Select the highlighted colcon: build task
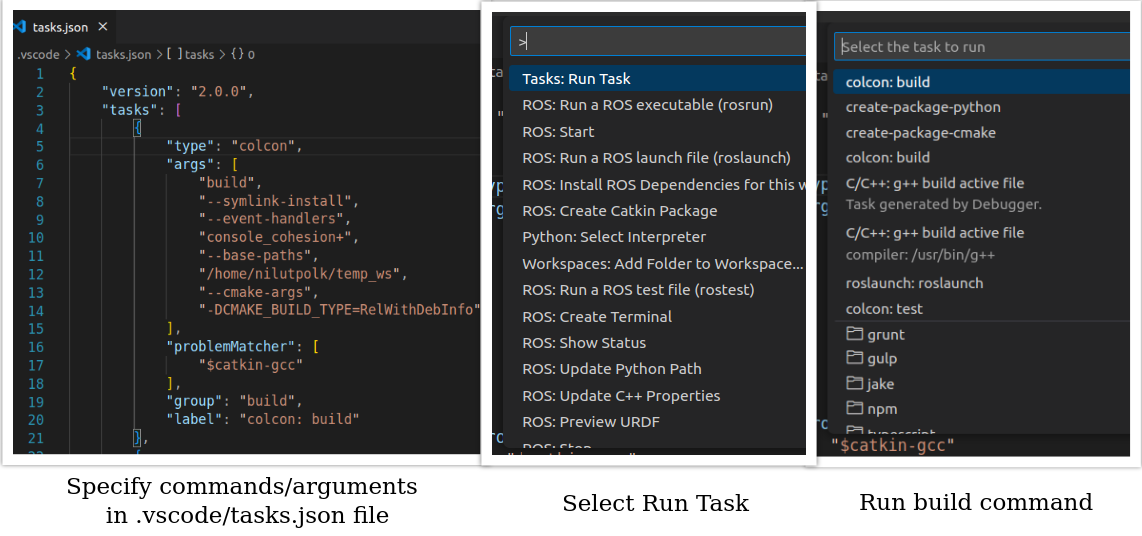This screenshot has width=1142, height=536. (982, 82)
